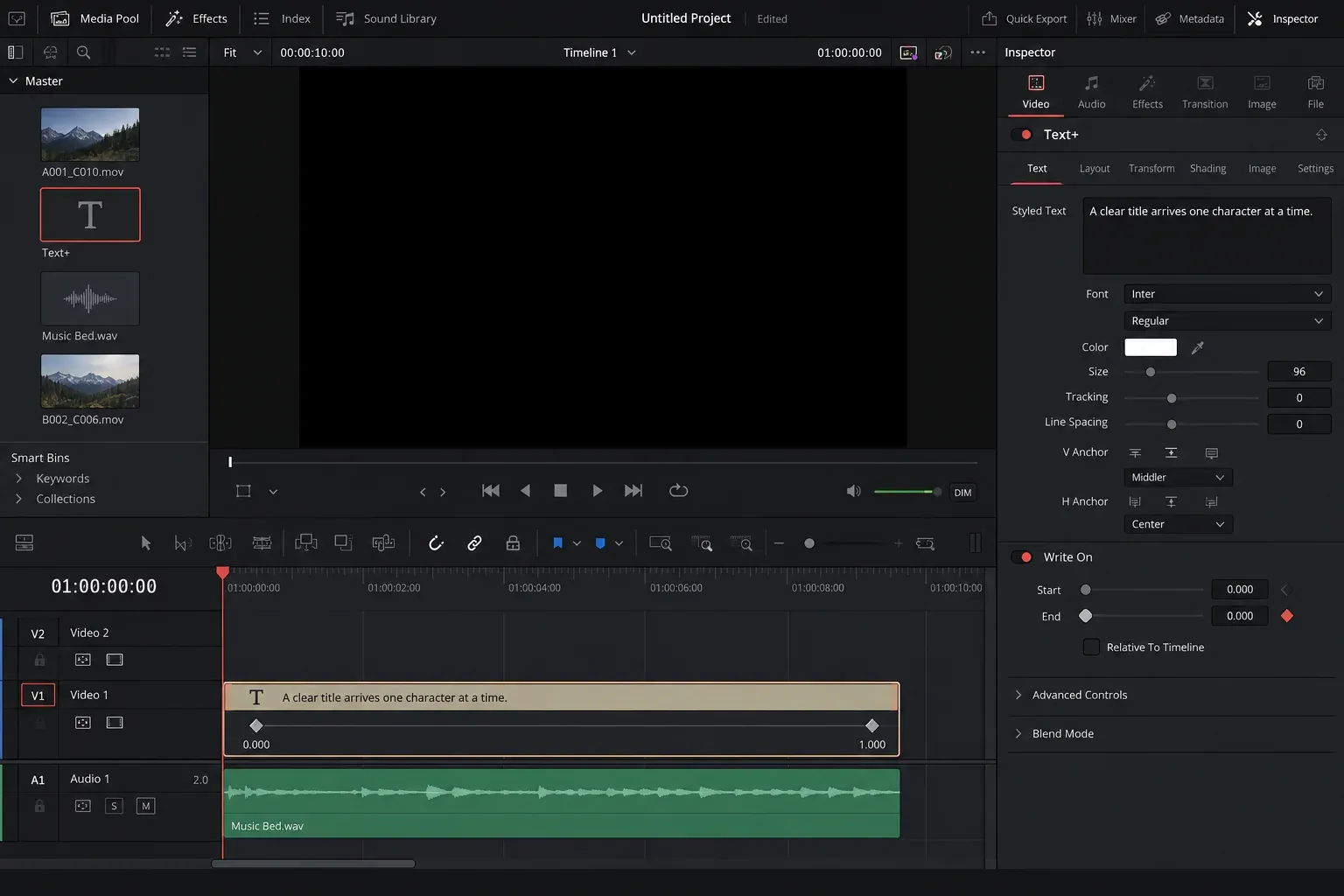Pick text color with eyedropper icon
Screen dimensions: 1344x896
1198,347
